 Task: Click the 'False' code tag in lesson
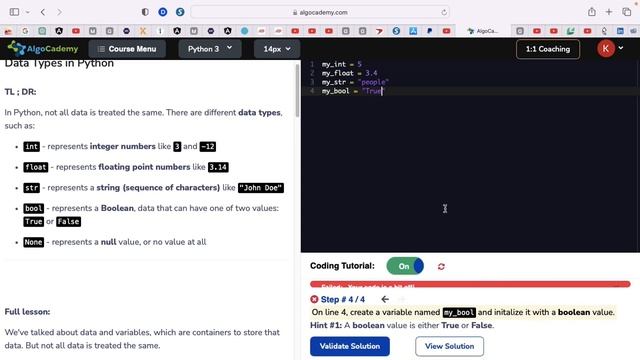pos(69,222)
